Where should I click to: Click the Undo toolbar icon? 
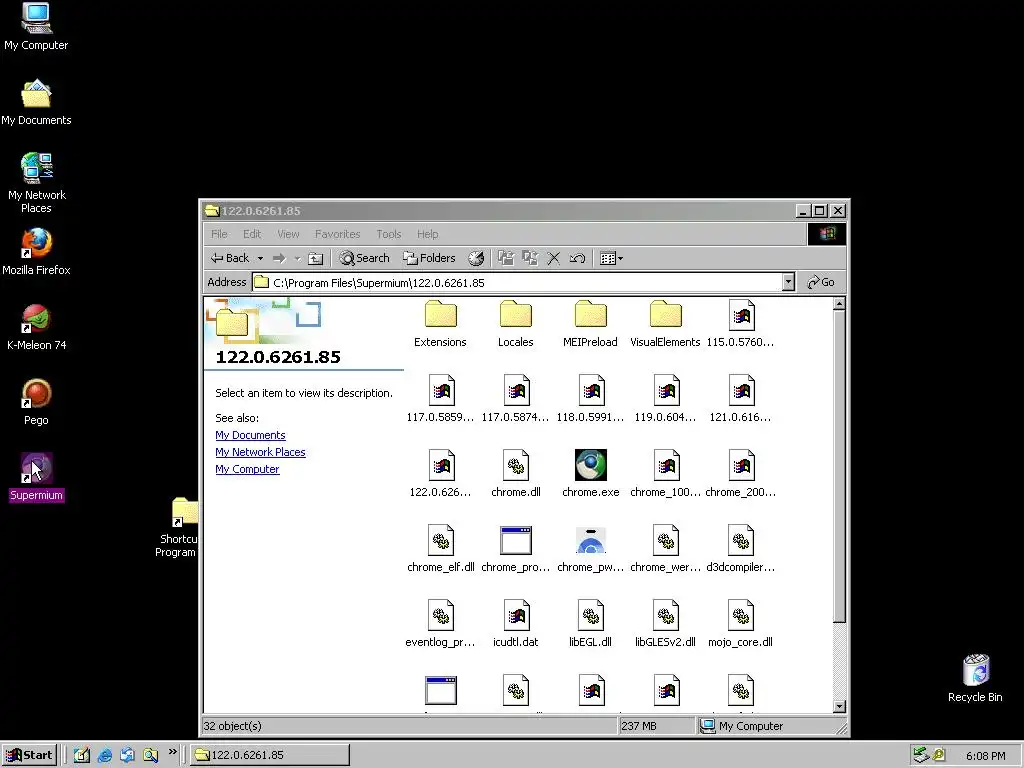(577, 258)
